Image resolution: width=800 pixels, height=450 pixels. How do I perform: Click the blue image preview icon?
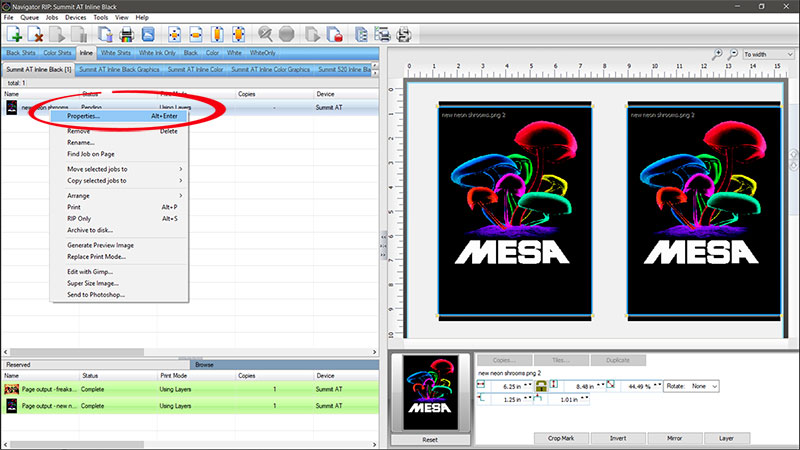point(148,34)
